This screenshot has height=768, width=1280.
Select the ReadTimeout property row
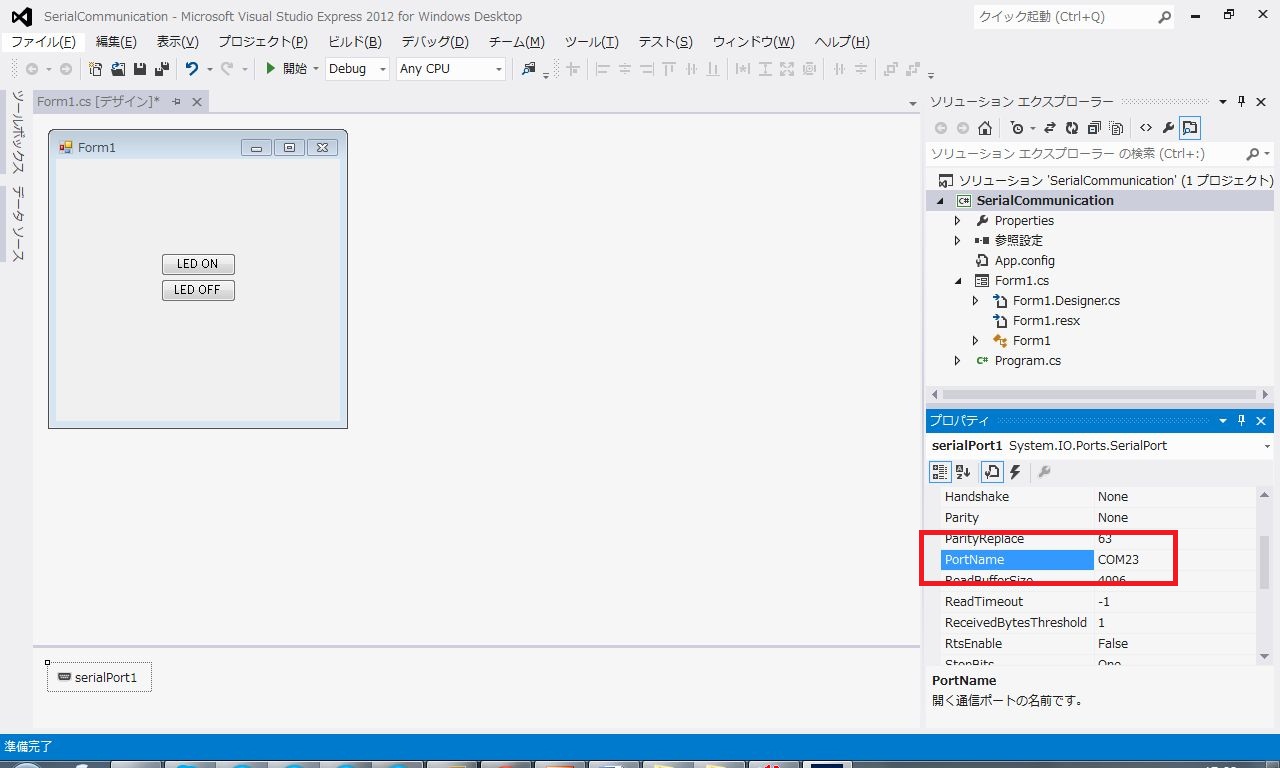coord(1098,601)
